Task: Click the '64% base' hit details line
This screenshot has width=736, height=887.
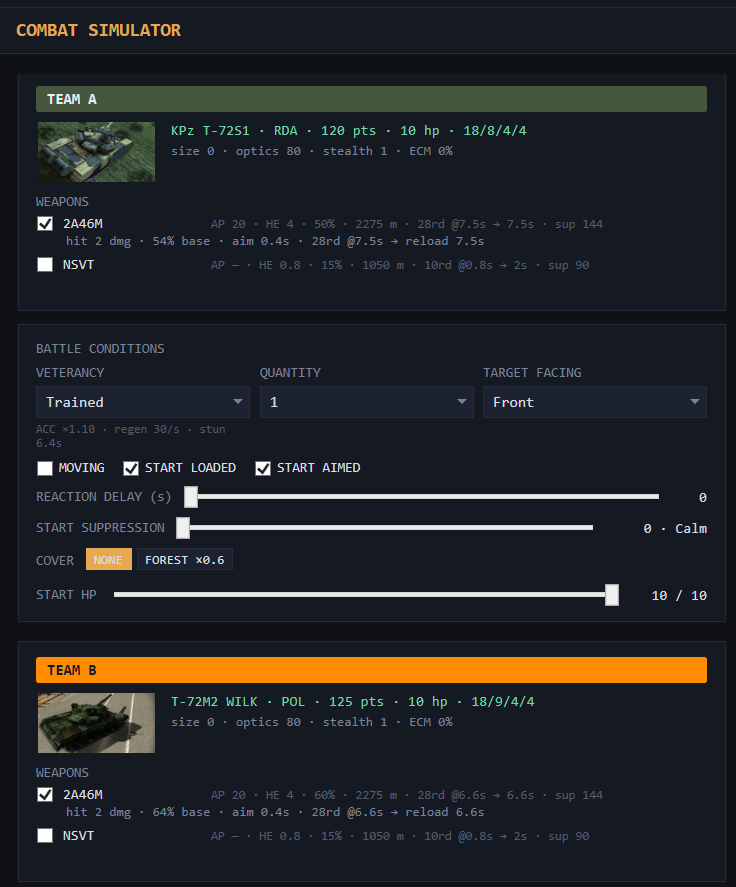Action: pyautogui.click(x=275, y=812)
